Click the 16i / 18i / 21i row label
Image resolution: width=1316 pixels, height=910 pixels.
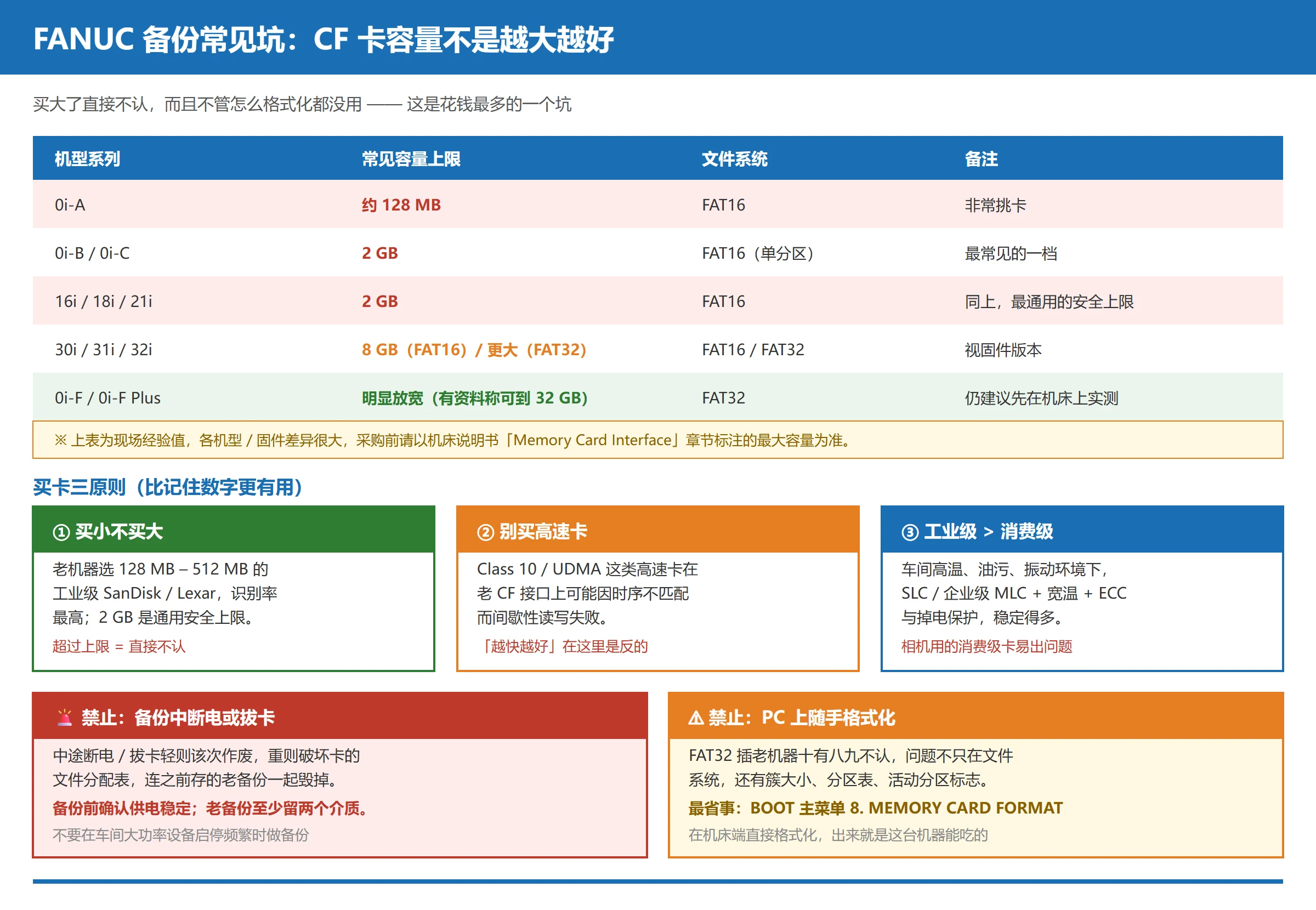point(104,301)
